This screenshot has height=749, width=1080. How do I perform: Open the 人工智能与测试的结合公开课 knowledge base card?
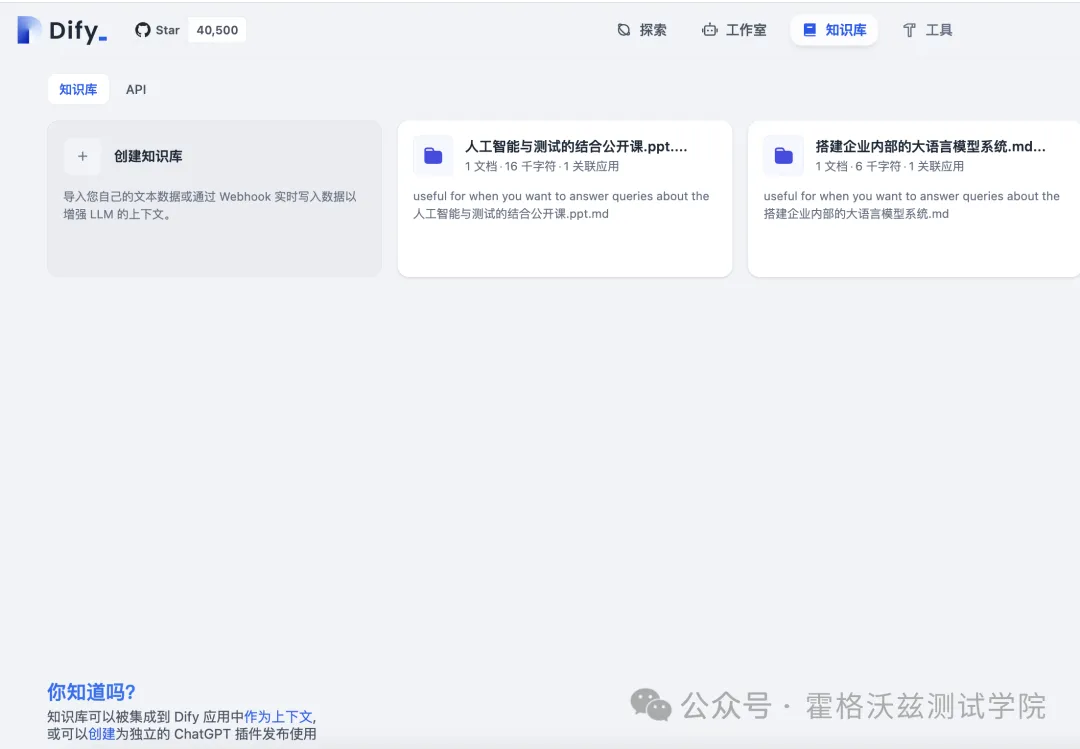pos(563,198)
